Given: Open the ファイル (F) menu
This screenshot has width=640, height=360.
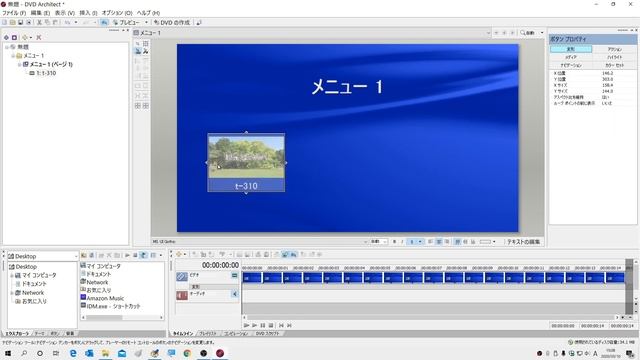Looking at the screenshot, I should [x=14, y=13].
